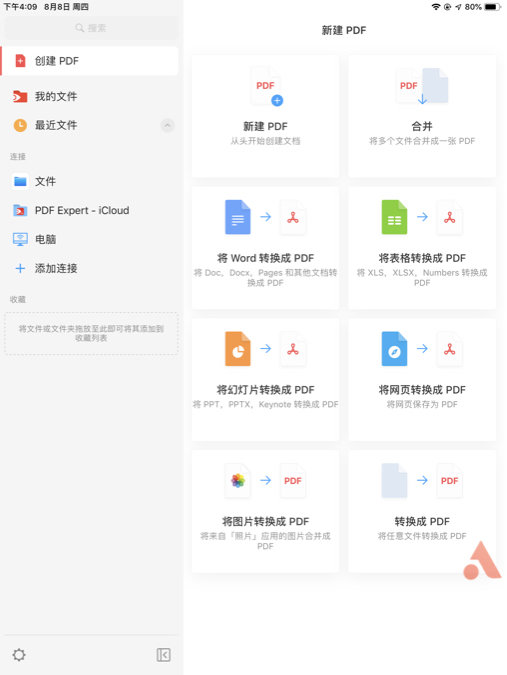Open the settings gear icon
507x675 pixels.
click(19, 655)
